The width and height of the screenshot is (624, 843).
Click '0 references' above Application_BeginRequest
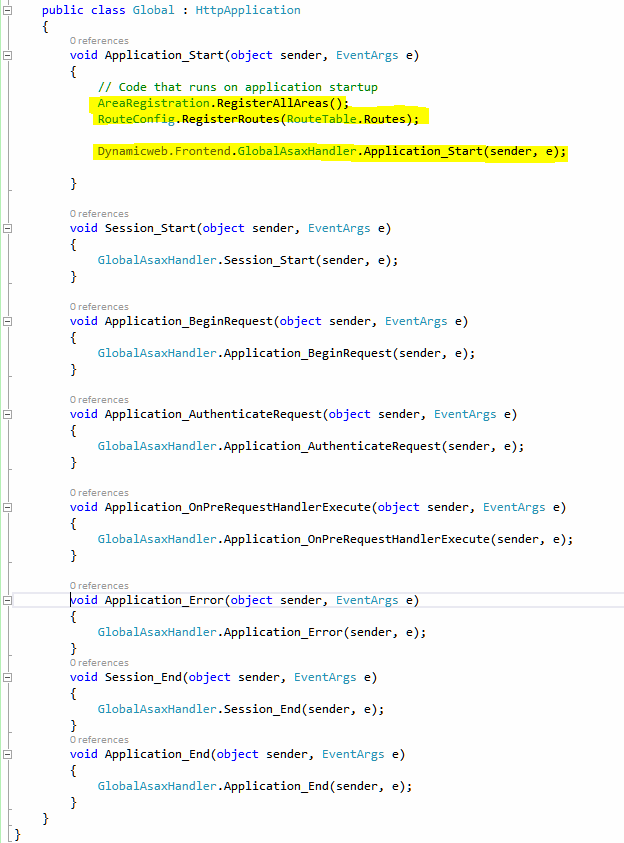tap(99, 307)
